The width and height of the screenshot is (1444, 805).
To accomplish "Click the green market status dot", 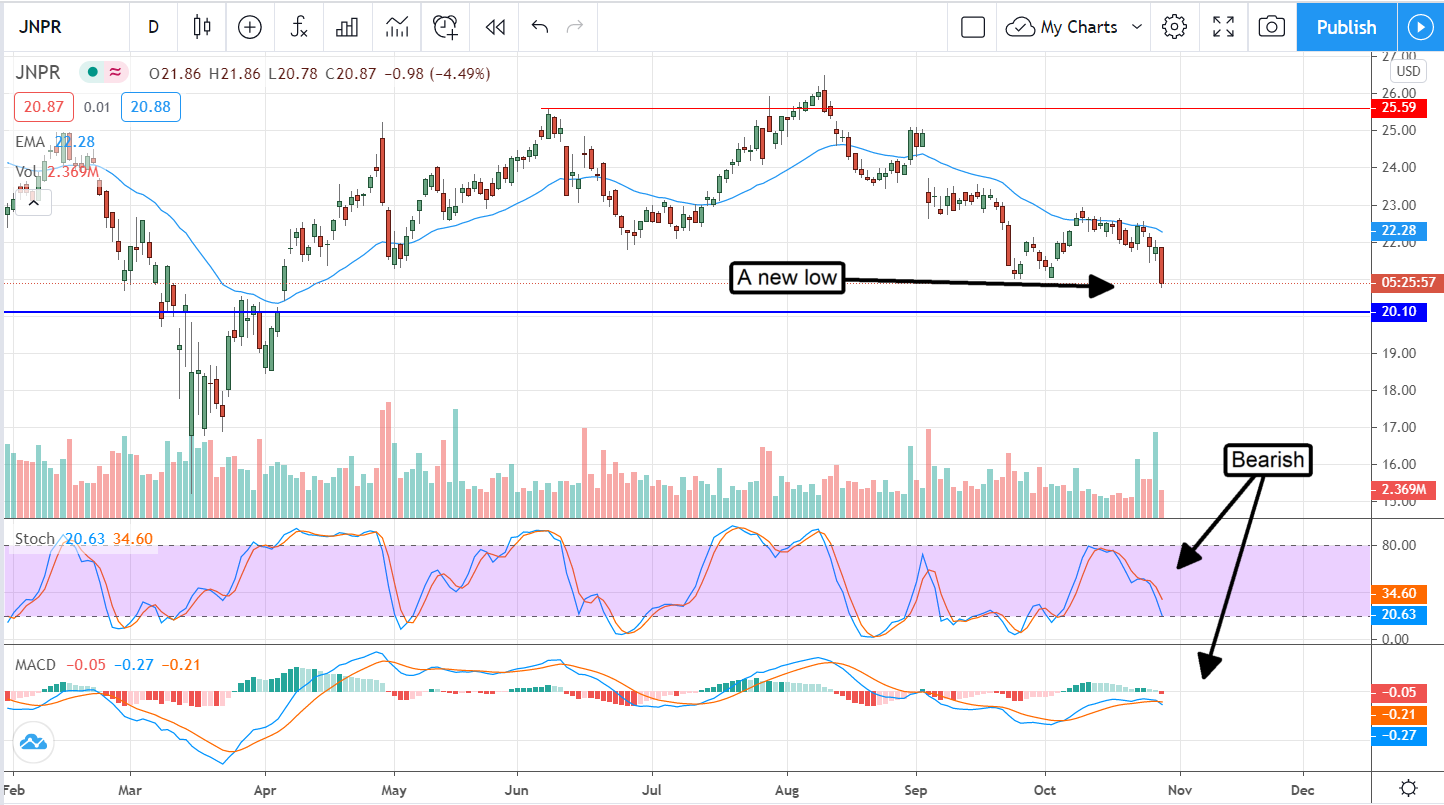I will [93, 72].
